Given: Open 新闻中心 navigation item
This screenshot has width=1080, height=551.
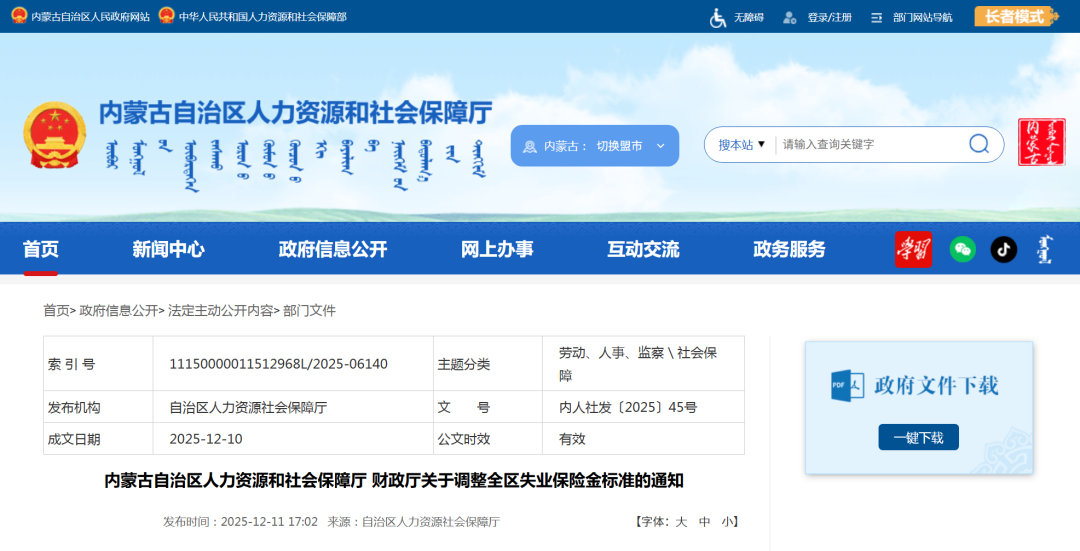Looking at the screenshot, I should (x=168, y=249).
